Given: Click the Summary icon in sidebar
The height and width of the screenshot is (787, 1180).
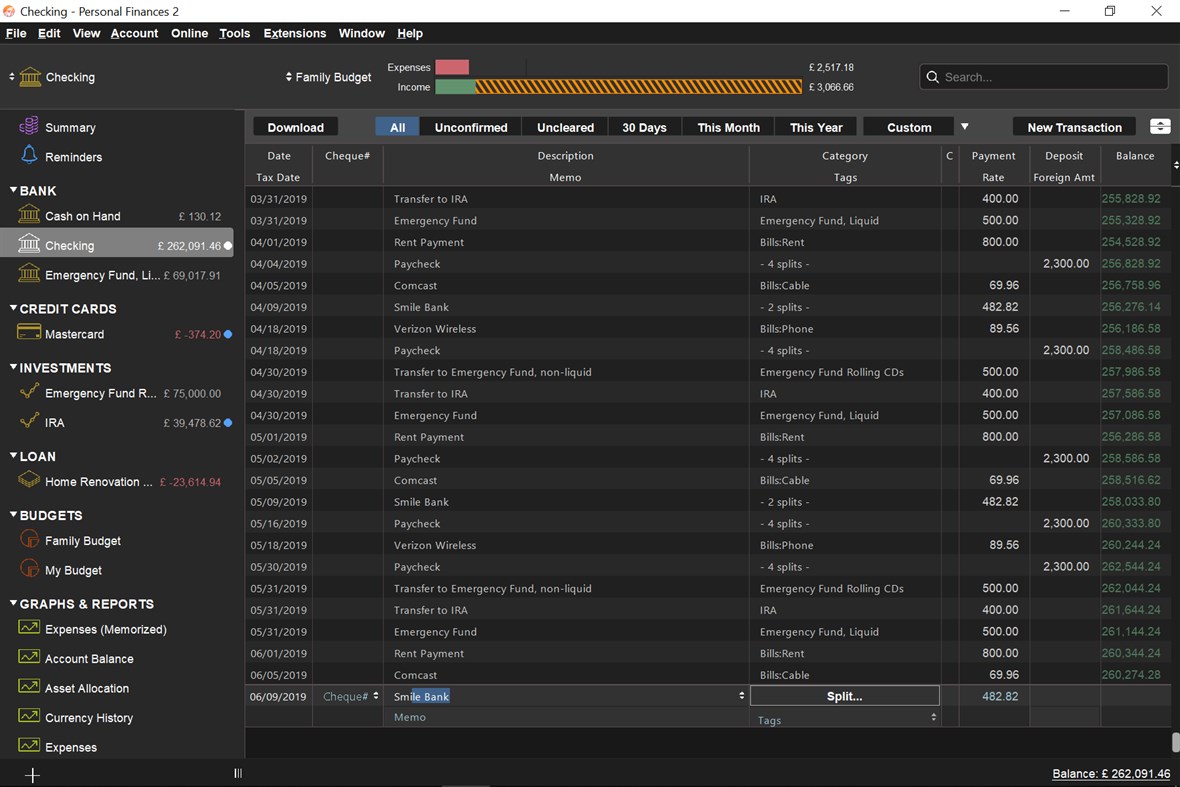Looking at the screenshot, I should pos(29,127).
